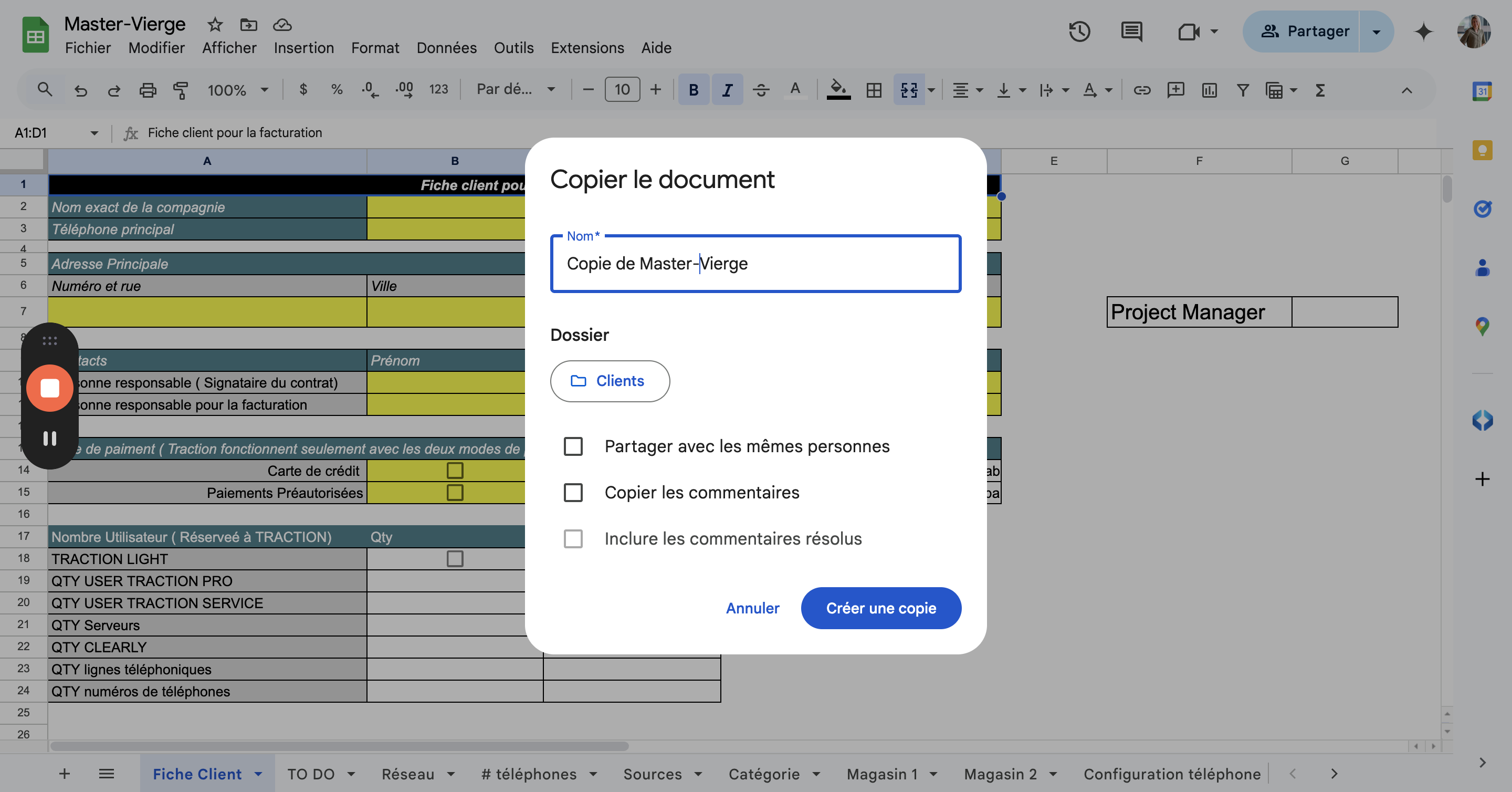Switch to the Réseau sheet tab
The height and width of the screenshot is (792, 1512).
408,774
